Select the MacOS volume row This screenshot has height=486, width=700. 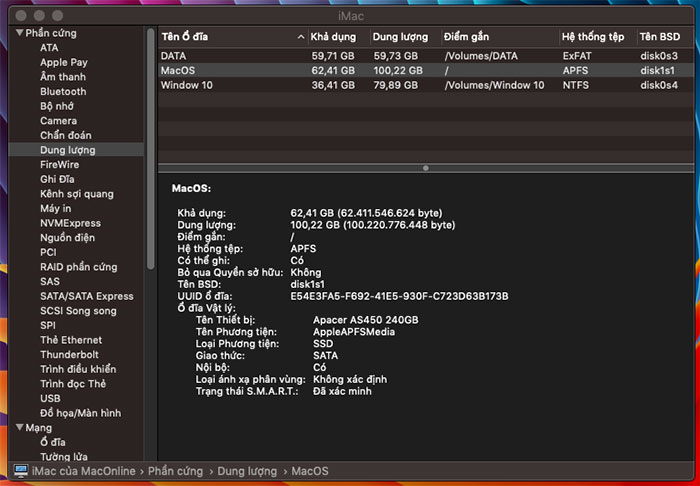tap(426, 71)
